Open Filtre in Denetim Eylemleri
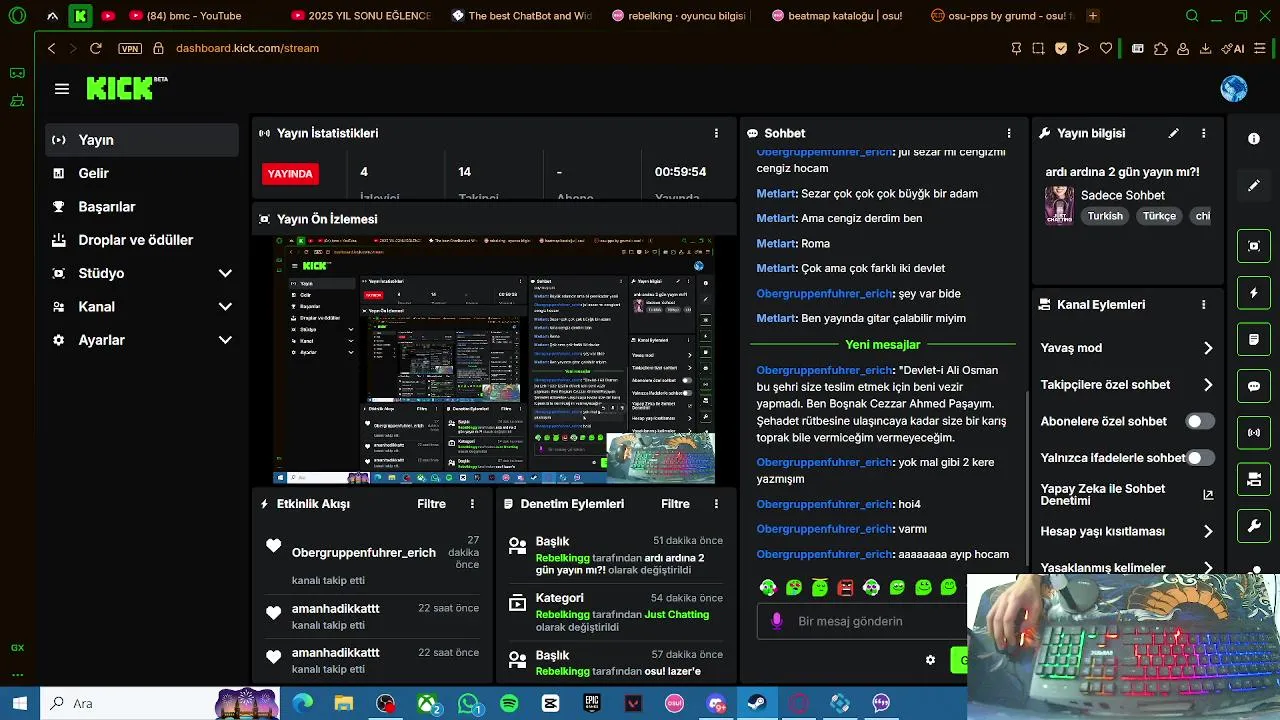The width and height of the screenshot is (1280, 720). [x=675, y=504]
